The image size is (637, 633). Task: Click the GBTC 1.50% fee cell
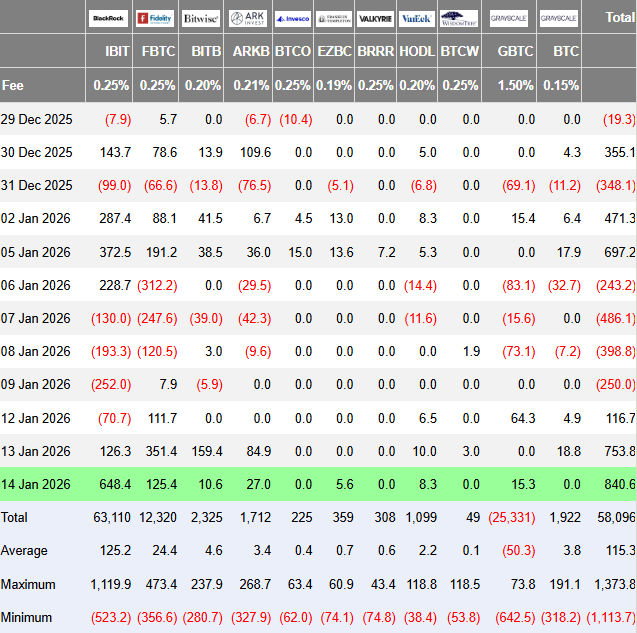(516, 85)
